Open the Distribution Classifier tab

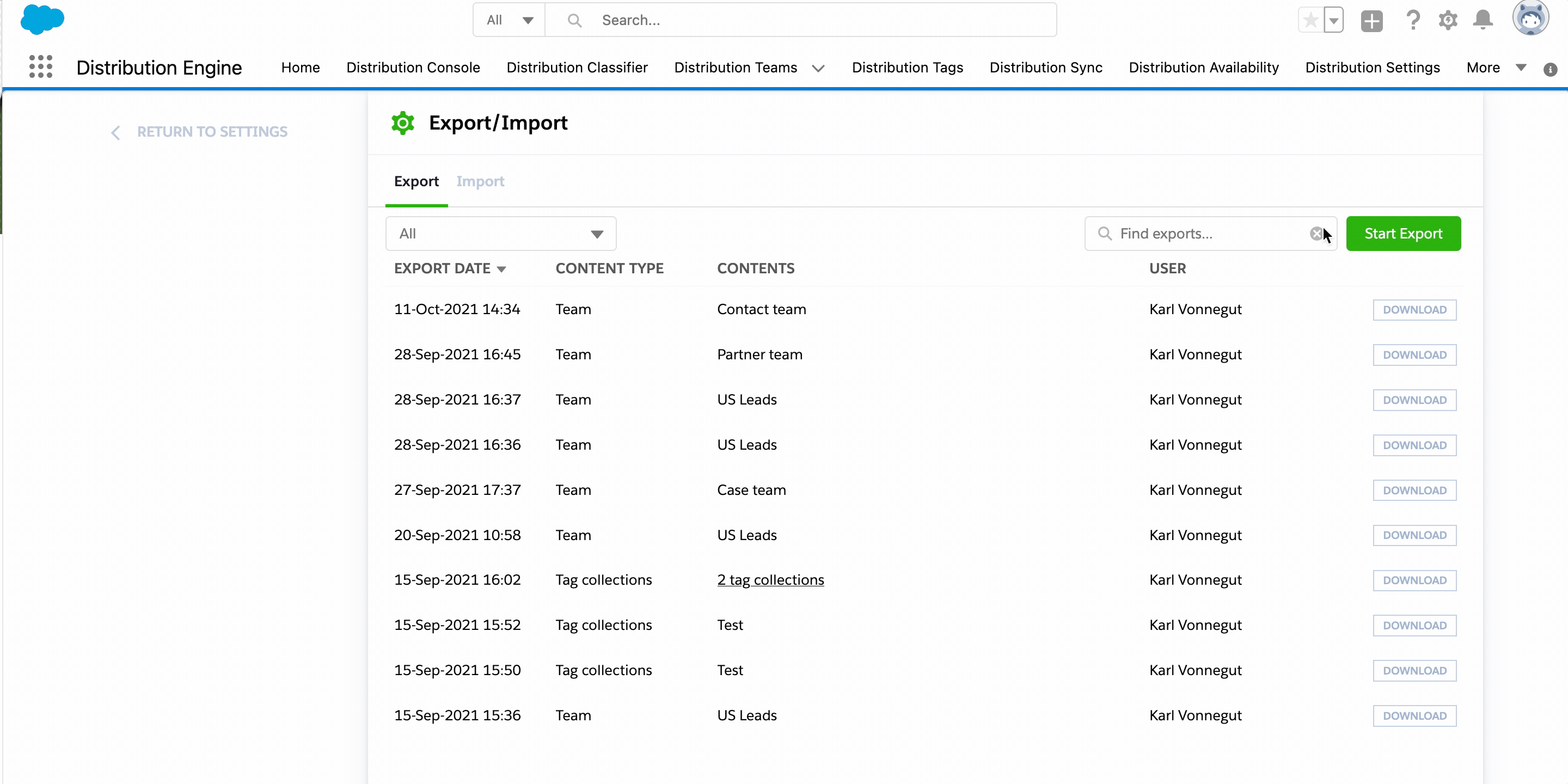click(577, 68)
